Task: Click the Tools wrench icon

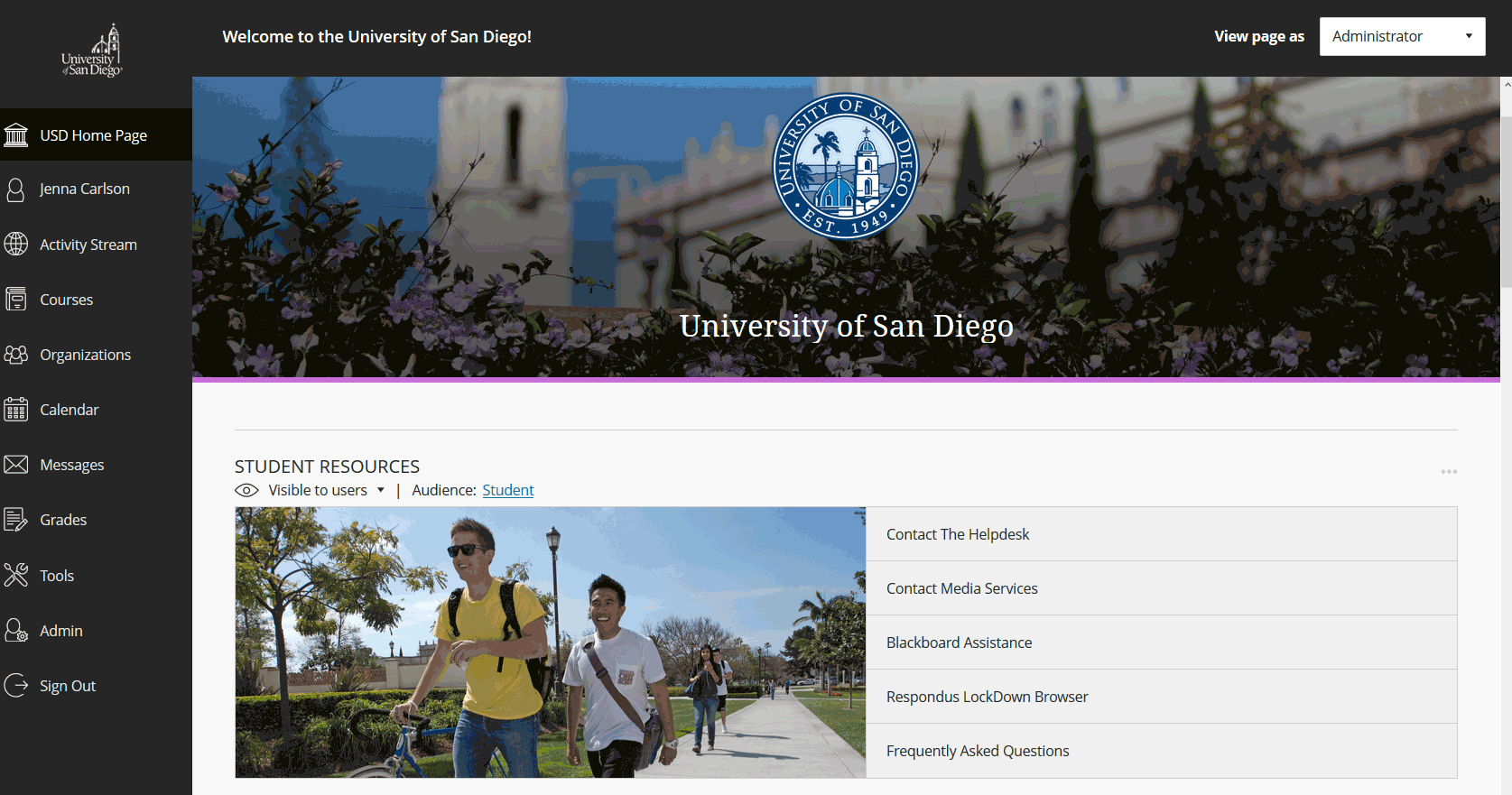Action: pyautogui.click(x=16, y=575)
